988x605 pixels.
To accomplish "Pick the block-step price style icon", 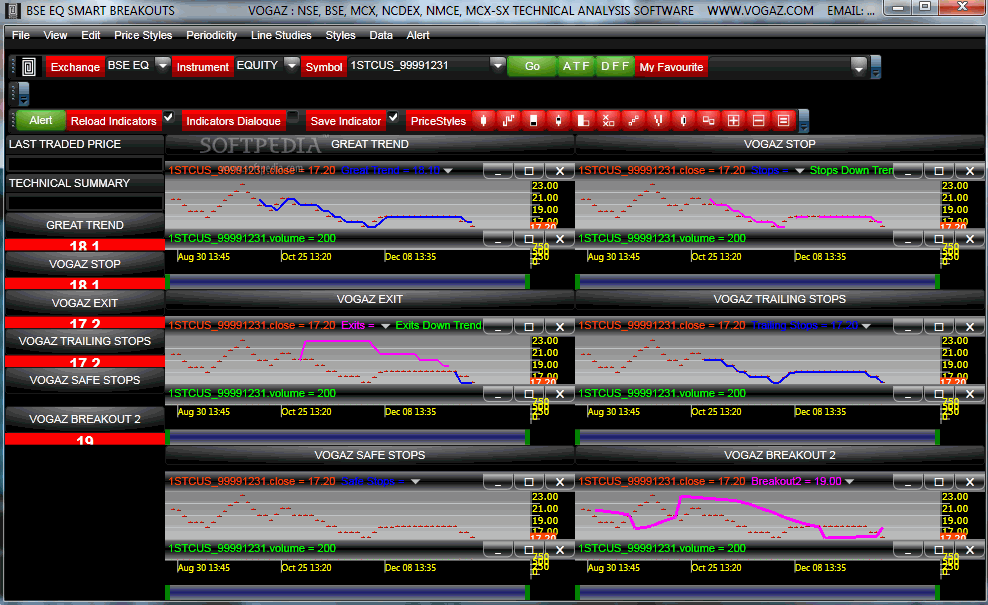I will pyautogui.click(x=583, y=120).
